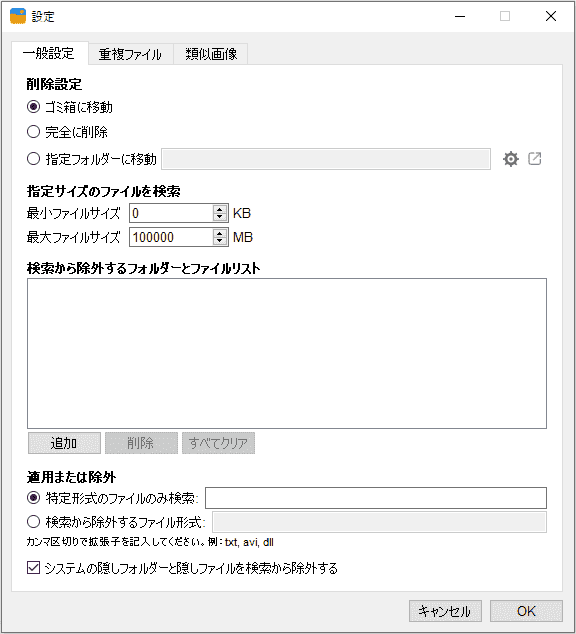Select 指定フォルダーに移動 radio button
Viewport: 576px width, 634px height.
33,158
